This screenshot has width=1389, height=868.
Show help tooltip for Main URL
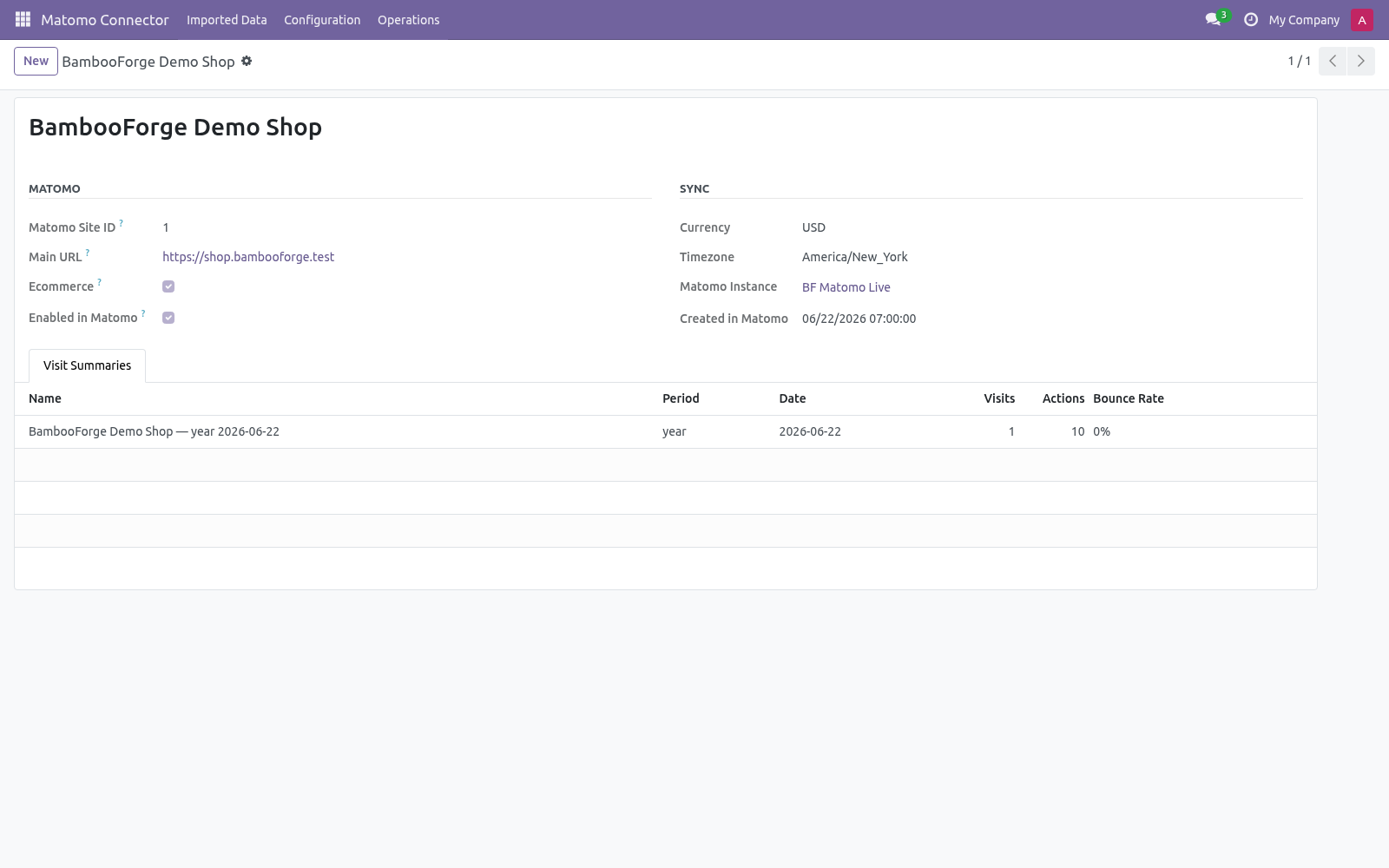[x=88, y=253]
